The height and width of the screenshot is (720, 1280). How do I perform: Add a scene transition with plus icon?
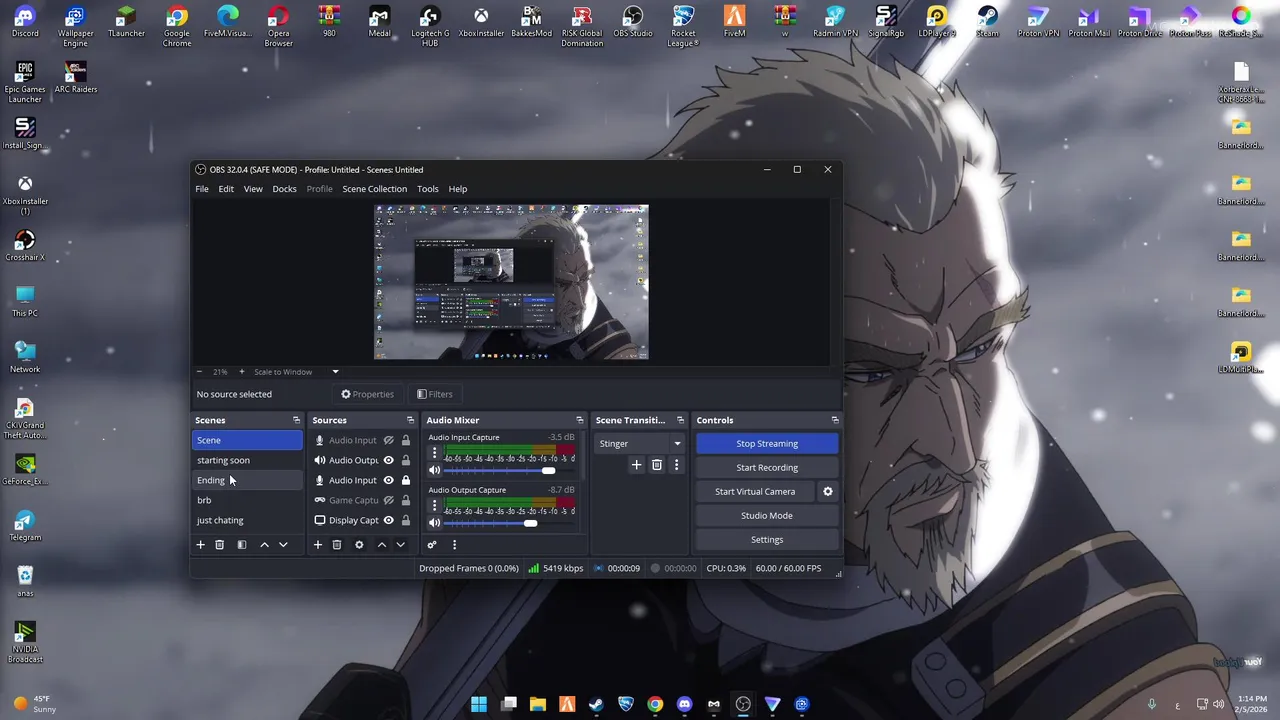click(x=636, y=465)
